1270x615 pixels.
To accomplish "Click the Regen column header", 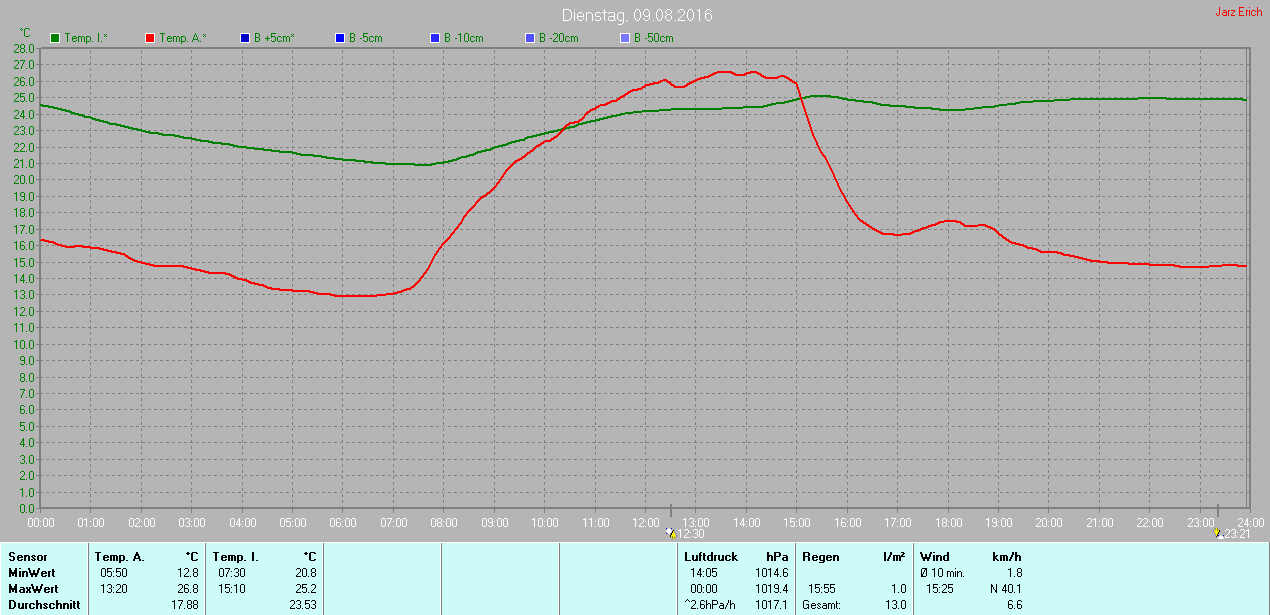I will 820,556.
